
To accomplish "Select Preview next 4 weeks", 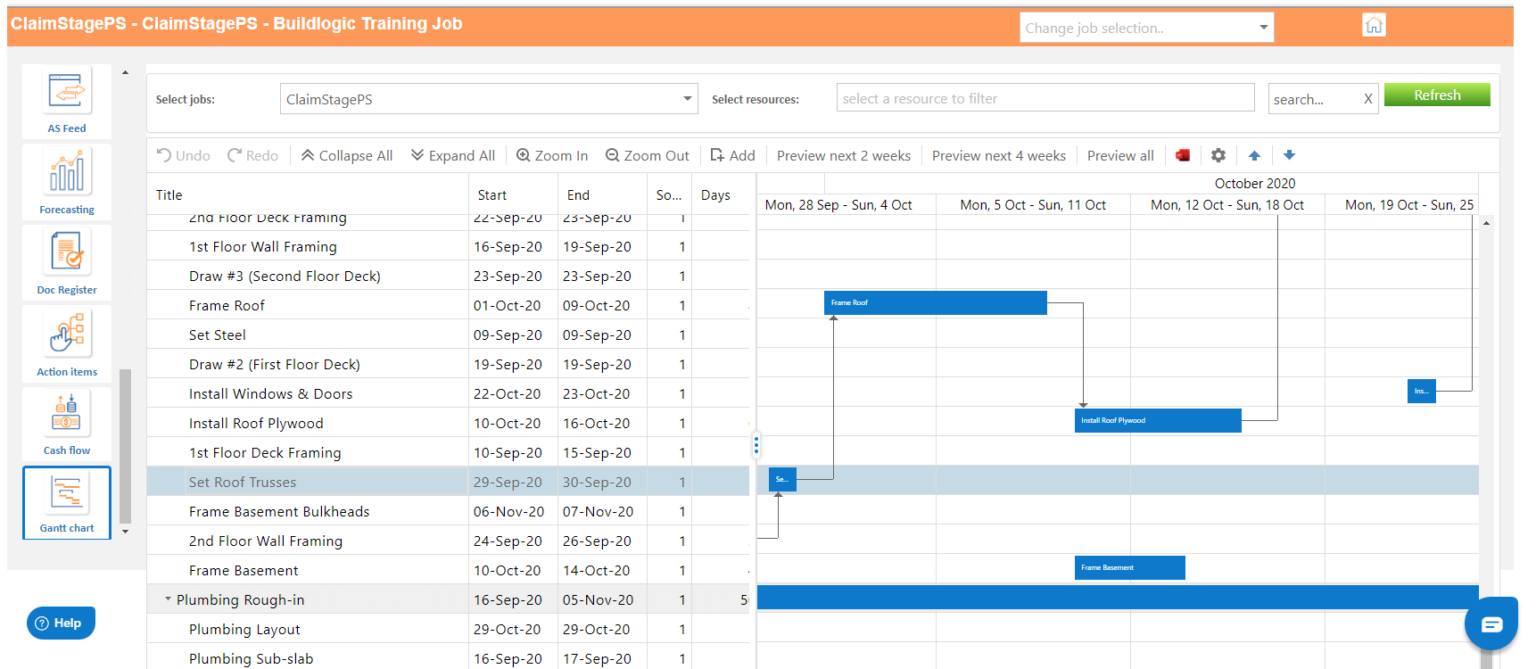I will (x=999, y=155).
